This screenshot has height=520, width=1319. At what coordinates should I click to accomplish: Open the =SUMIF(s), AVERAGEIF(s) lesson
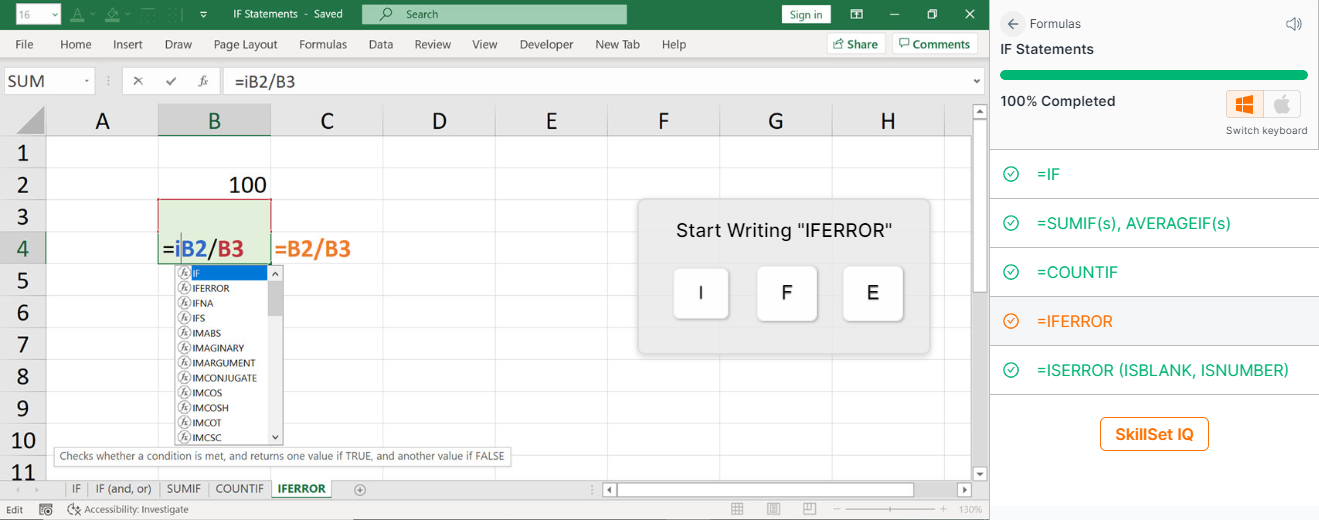point(1154,223)
